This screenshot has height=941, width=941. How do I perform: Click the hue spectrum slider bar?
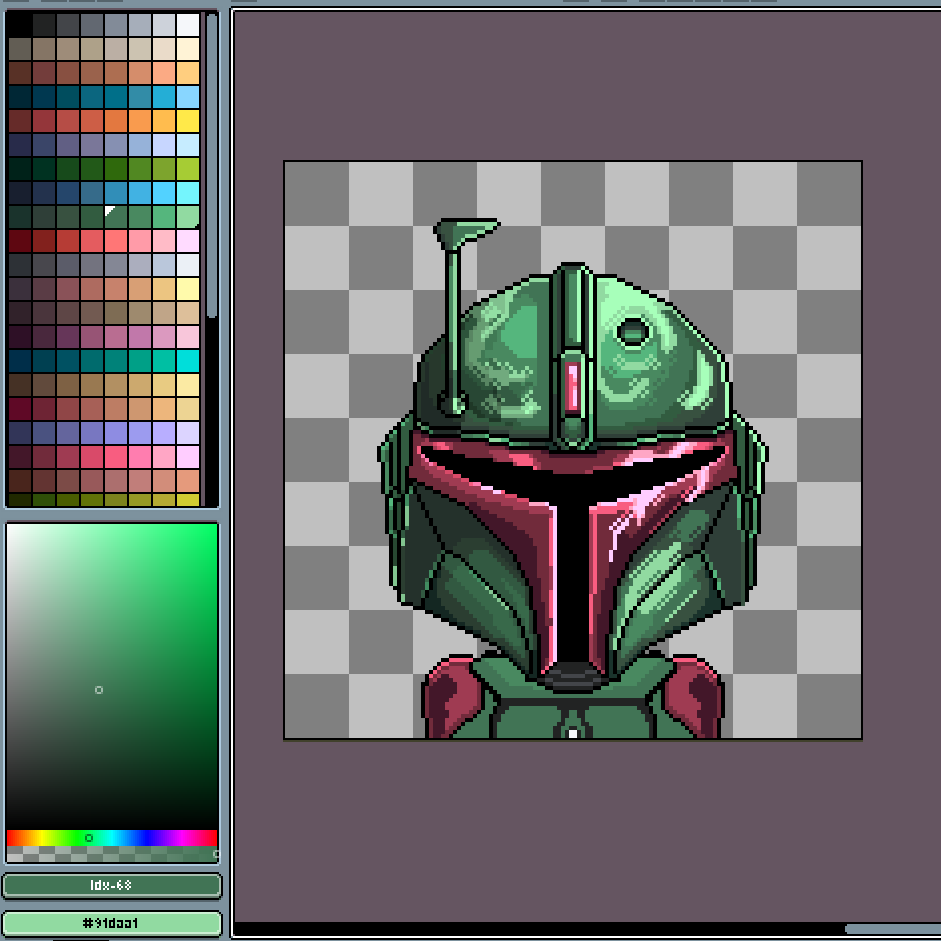pos(112,838)
